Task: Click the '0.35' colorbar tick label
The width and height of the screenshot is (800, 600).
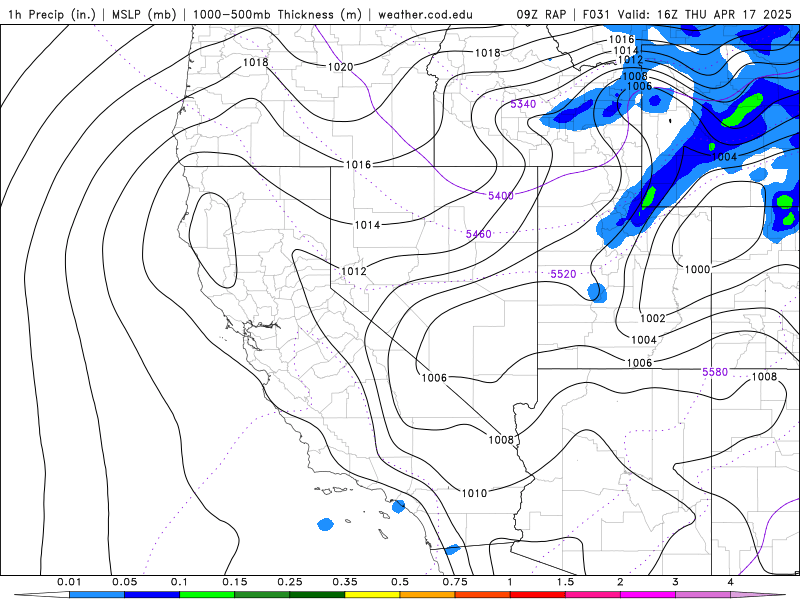Action: [345, 582]
